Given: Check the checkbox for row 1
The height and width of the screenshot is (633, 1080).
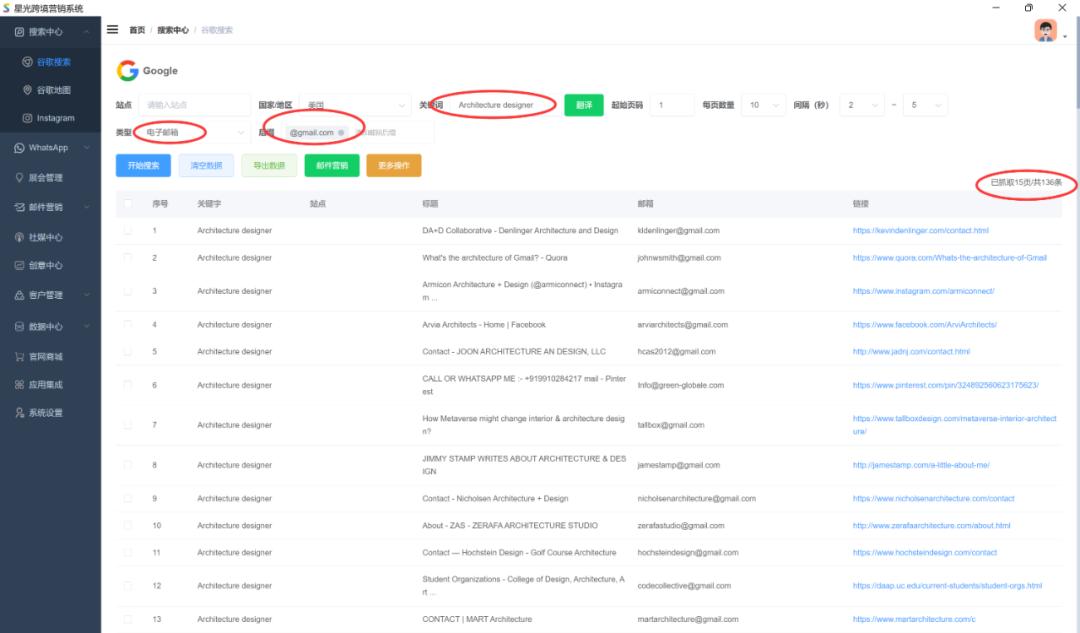Looking at the screenshot, I should 127,231.
